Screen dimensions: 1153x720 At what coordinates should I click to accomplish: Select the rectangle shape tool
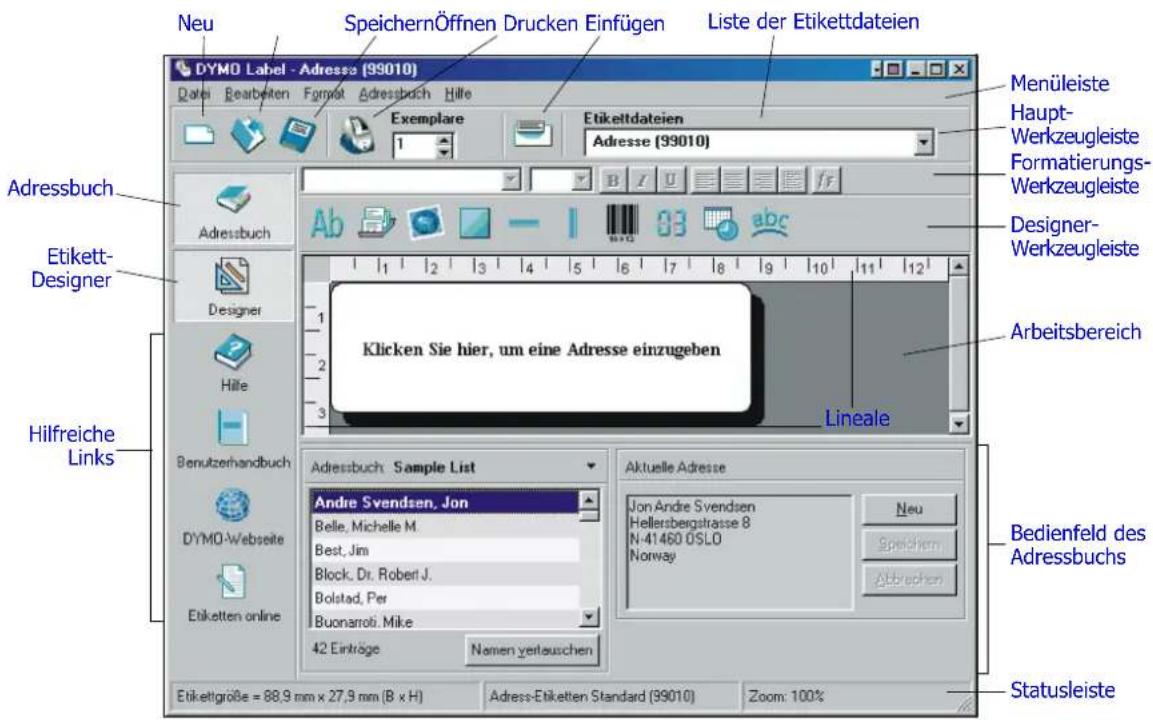pos(475,223)
